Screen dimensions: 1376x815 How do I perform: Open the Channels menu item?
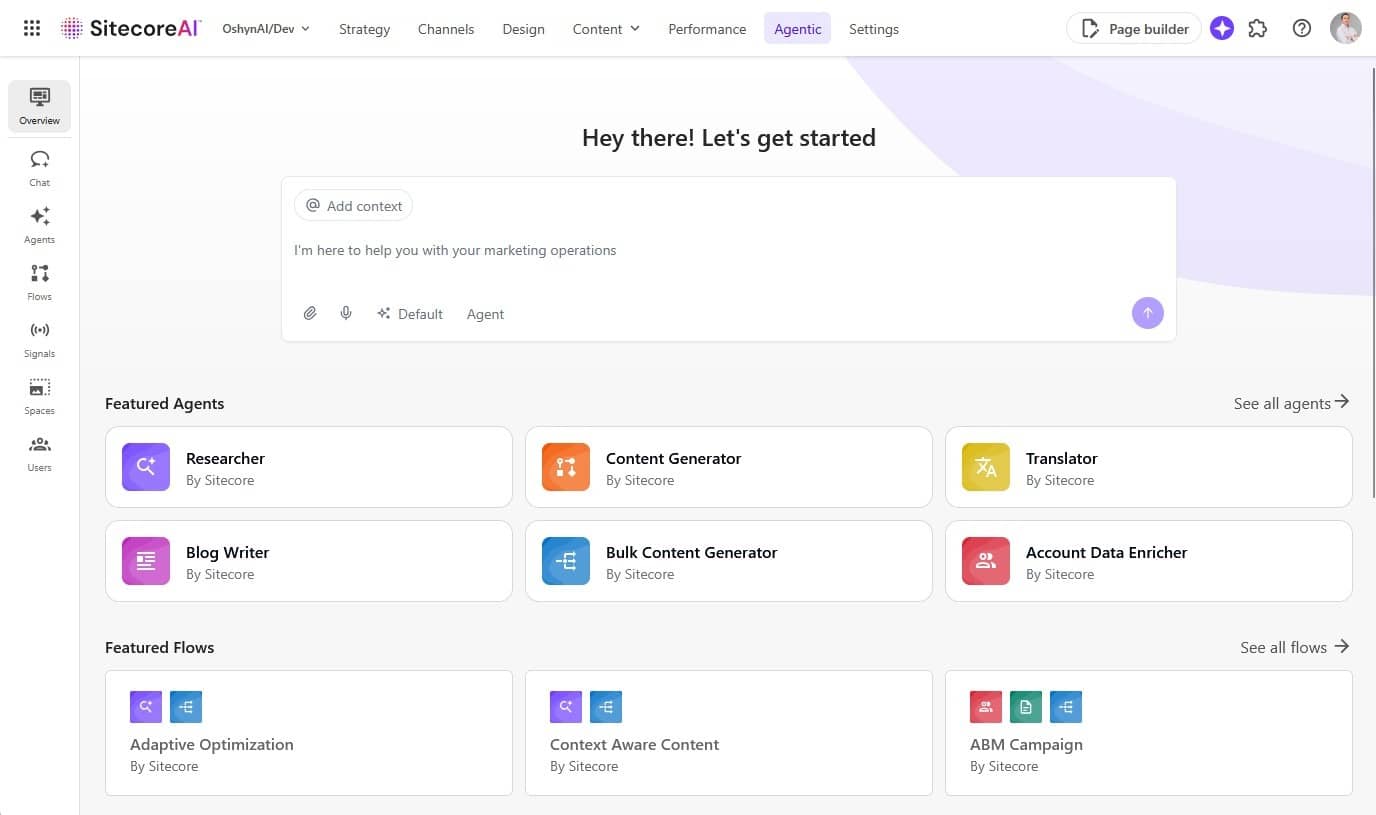point(446,29)
